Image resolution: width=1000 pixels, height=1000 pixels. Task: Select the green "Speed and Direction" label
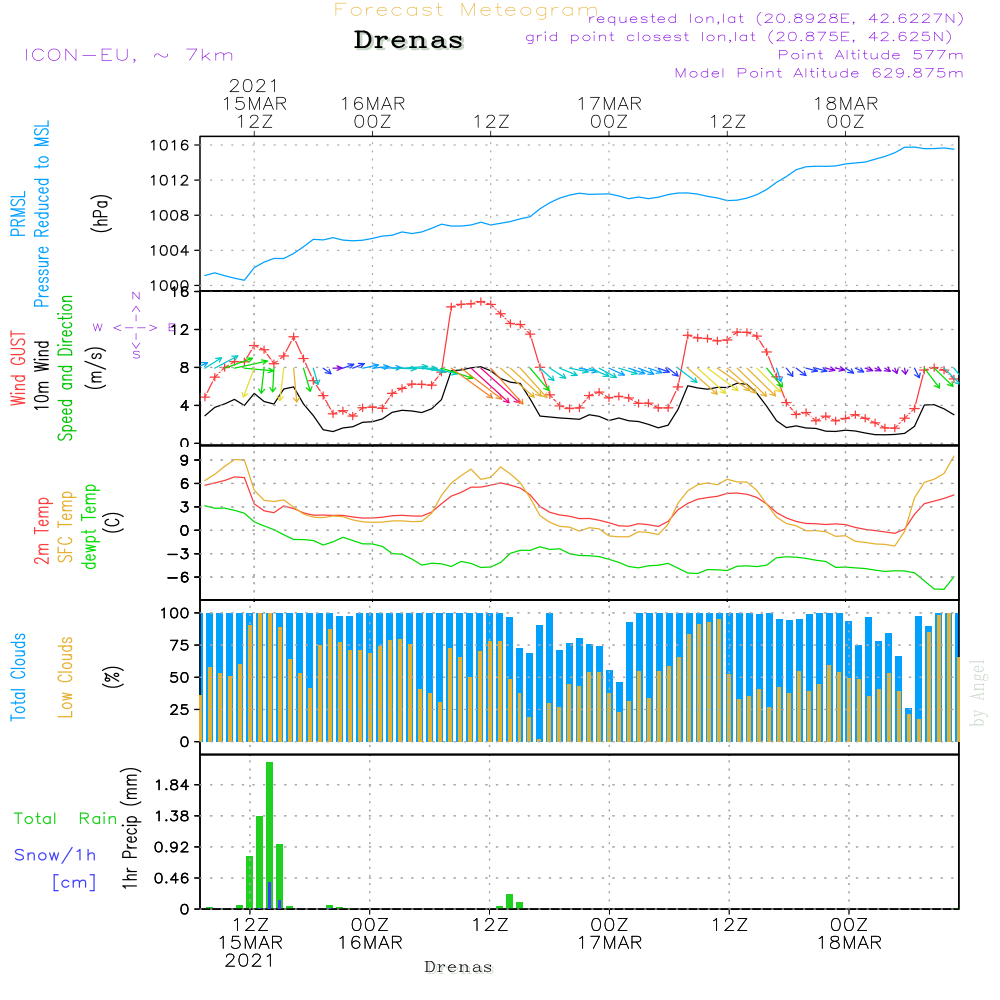[x=65, y=368]
